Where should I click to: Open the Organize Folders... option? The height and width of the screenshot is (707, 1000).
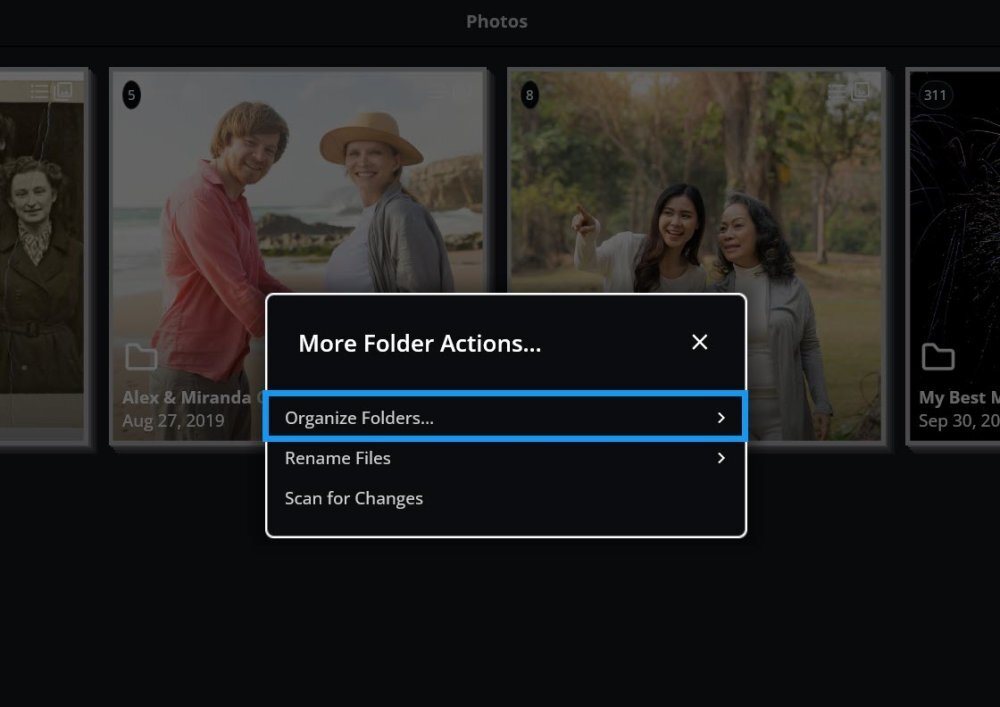tap(360, 418)
